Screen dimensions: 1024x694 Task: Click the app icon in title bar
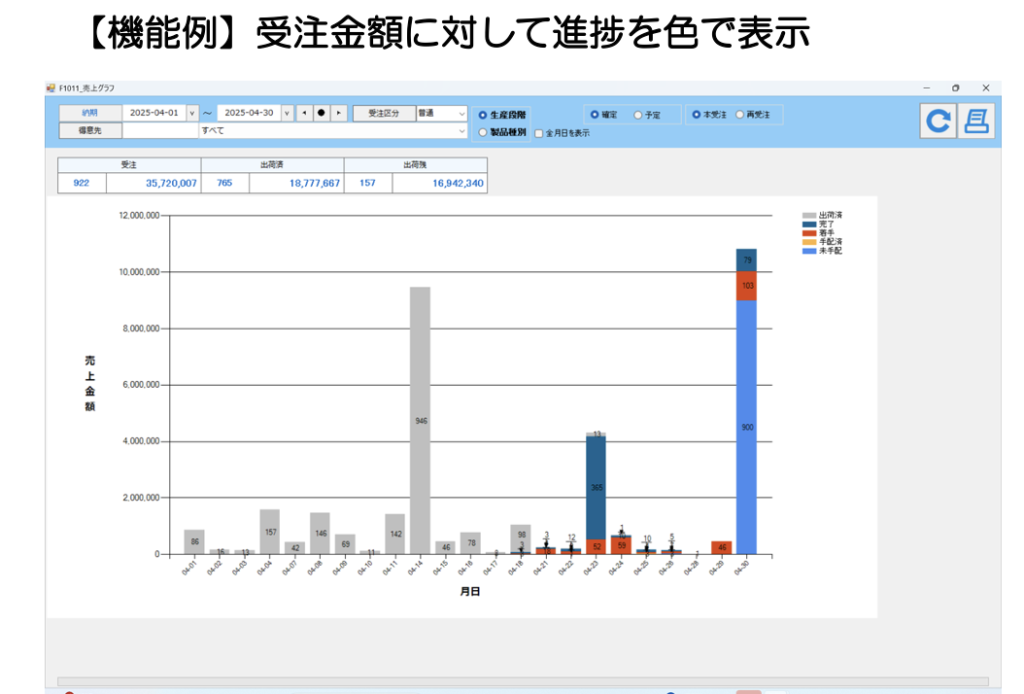click(x=51, y=88)
